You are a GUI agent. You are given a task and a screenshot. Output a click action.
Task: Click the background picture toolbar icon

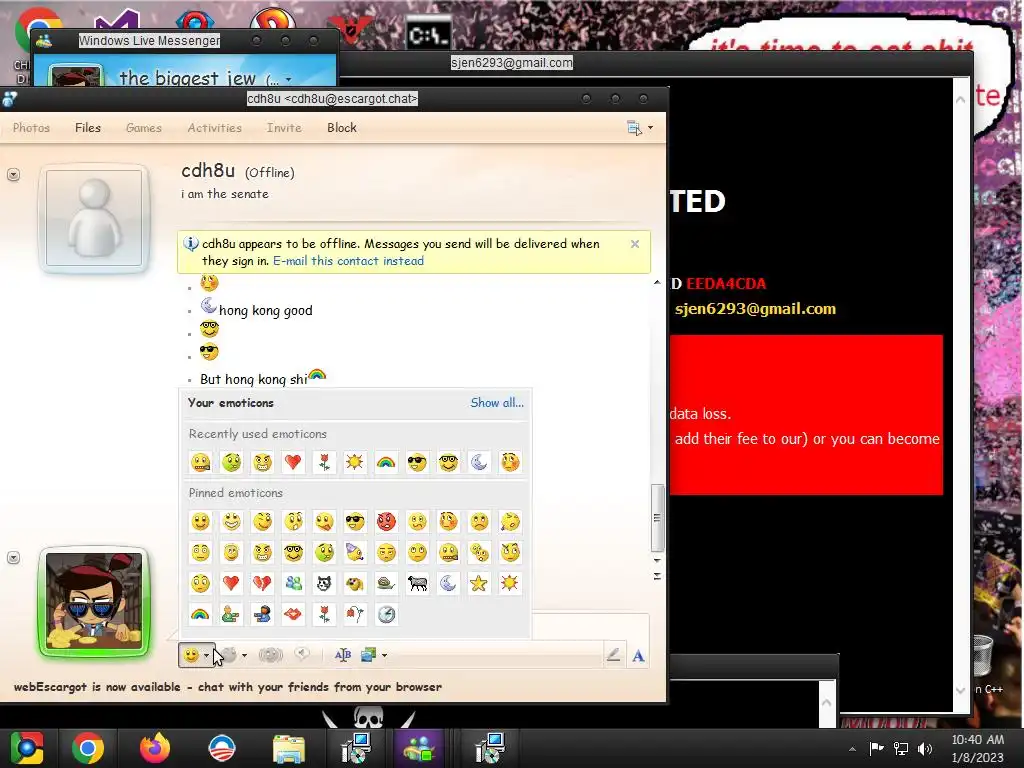coord(368,655)
